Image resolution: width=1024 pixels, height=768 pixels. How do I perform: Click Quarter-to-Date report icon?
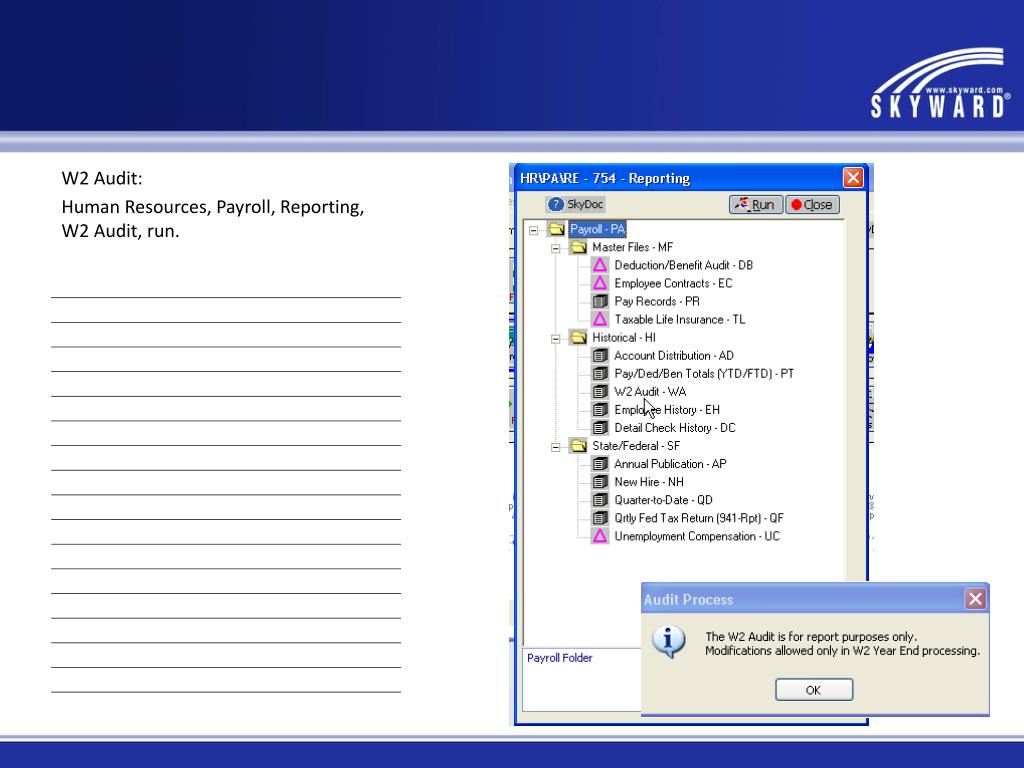[x=600, y=500]
